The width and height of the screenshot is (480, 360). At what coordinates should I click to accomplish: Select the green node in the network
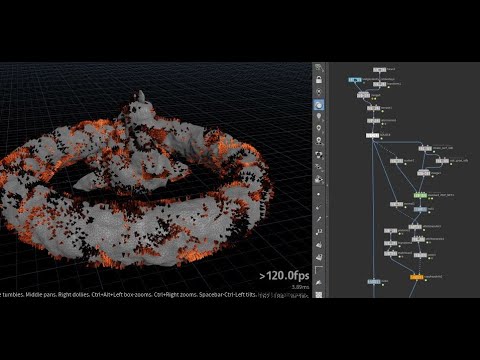click(x=420, y=195)
